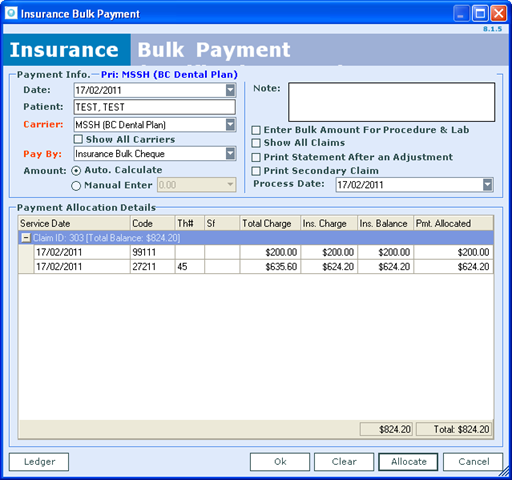
Task: Click the Claim ID 303 header row text
Action: [107, 238]
